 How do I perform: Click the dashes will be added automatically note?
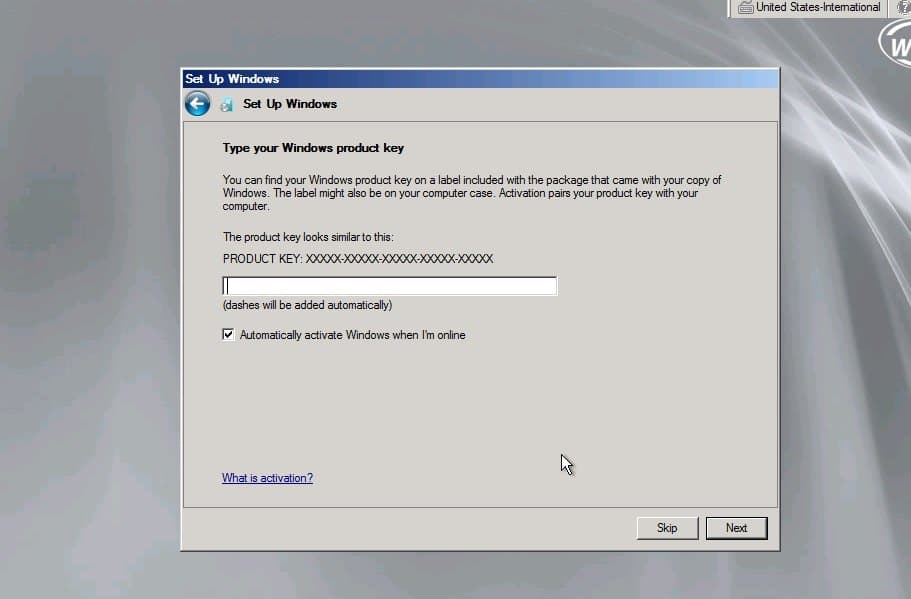pyautogui.click(x=307, y=305)
